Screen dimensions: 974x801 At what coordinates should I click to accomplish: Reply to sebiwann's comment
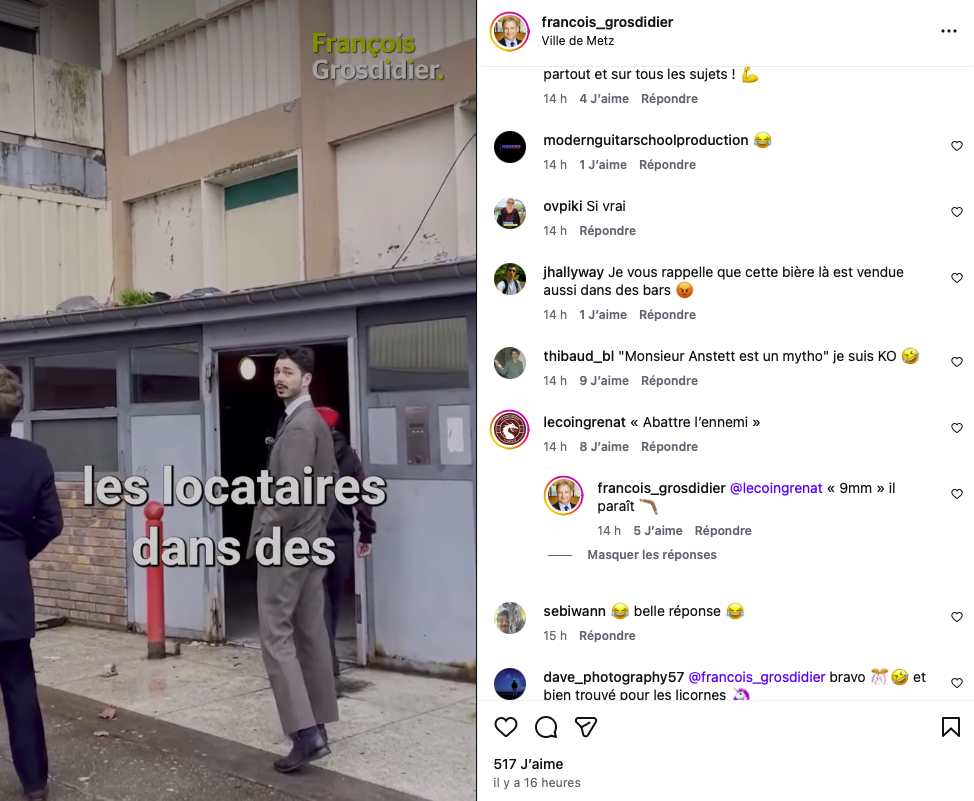tap(607, 635)
